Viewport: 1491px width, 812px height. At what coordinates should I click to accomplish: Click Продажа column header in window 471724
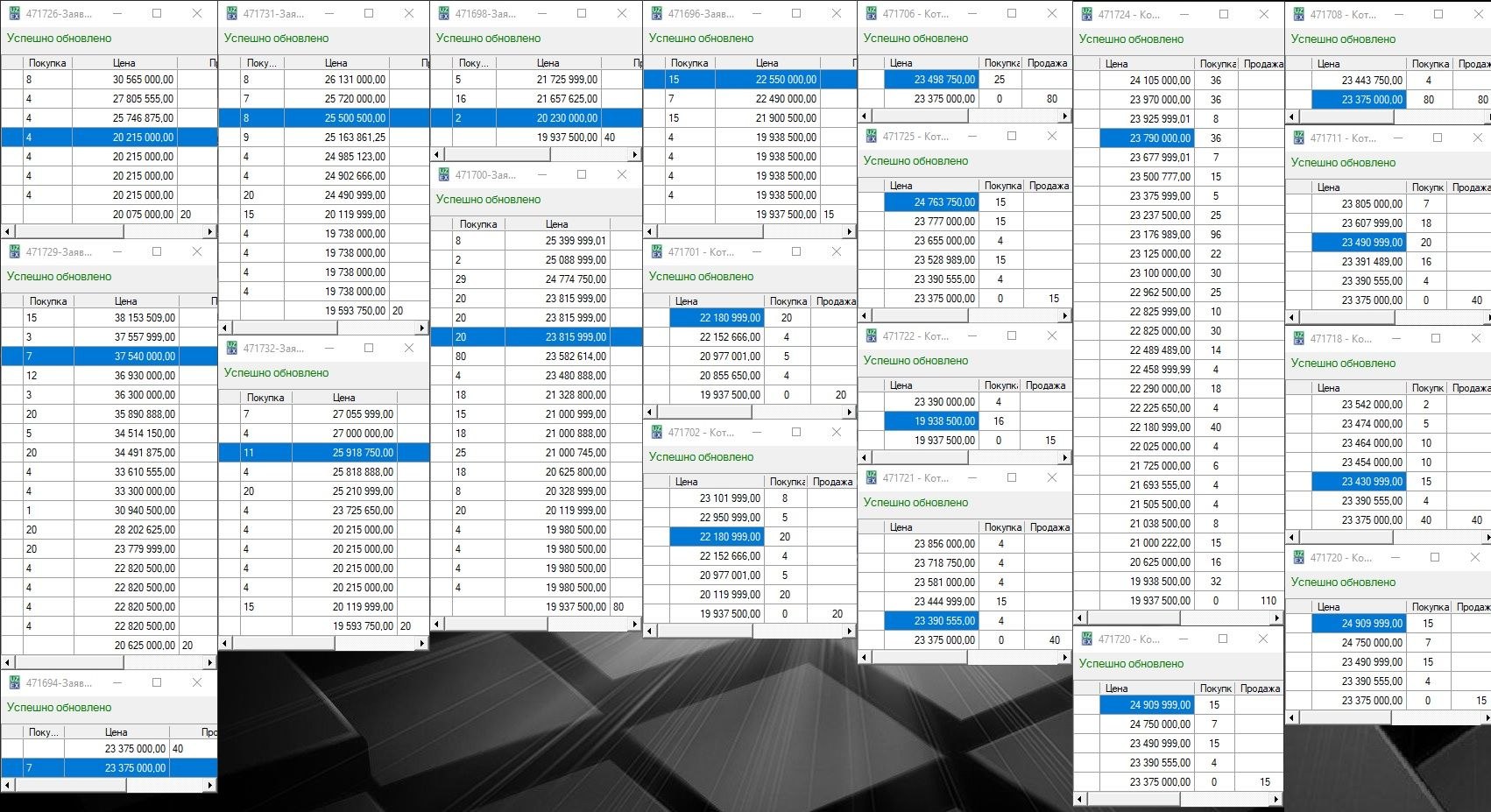pyautogui.click(x=1262, y=64)
